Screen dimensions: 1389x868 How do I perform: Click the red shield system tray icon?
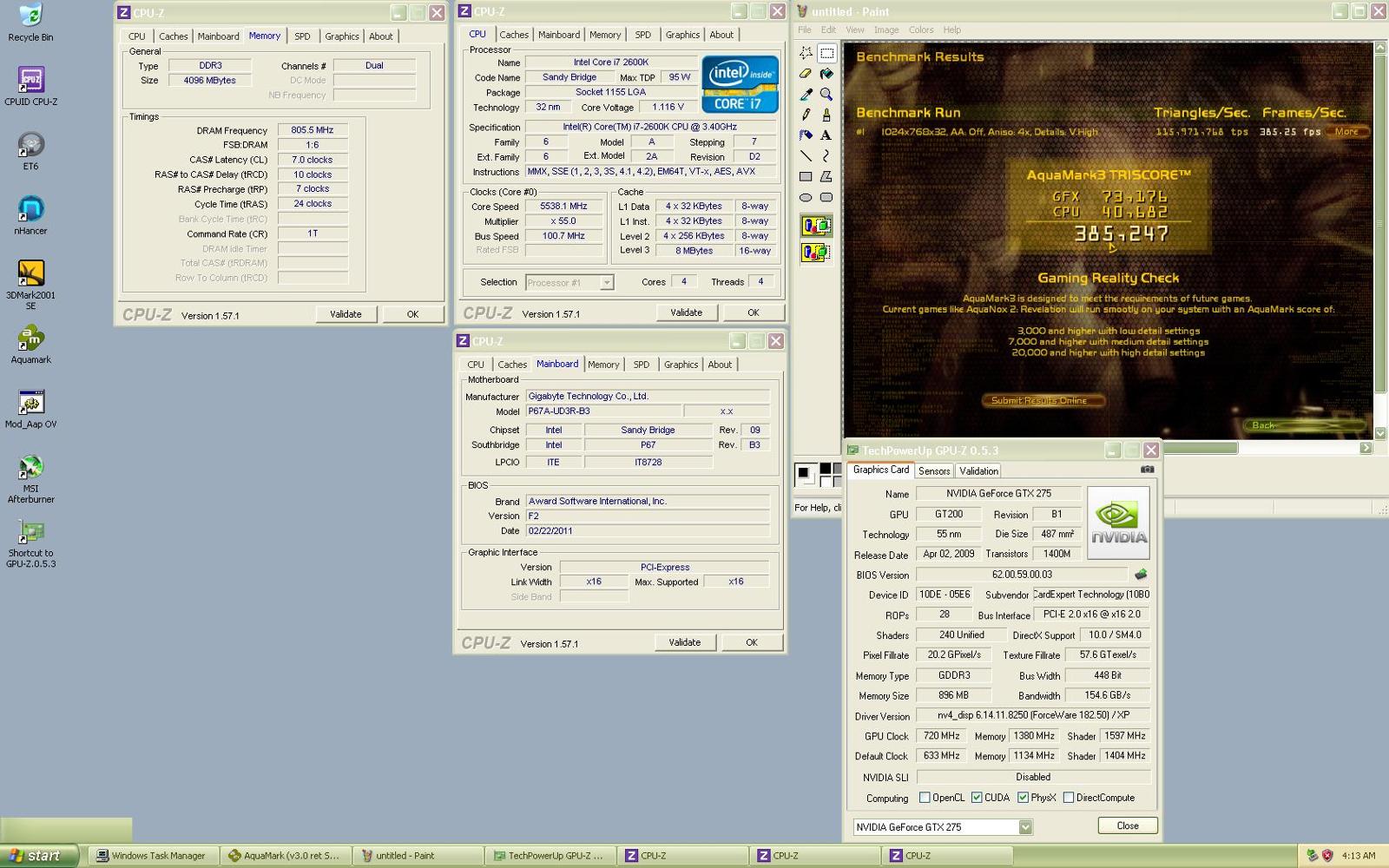coord(1327,855)
